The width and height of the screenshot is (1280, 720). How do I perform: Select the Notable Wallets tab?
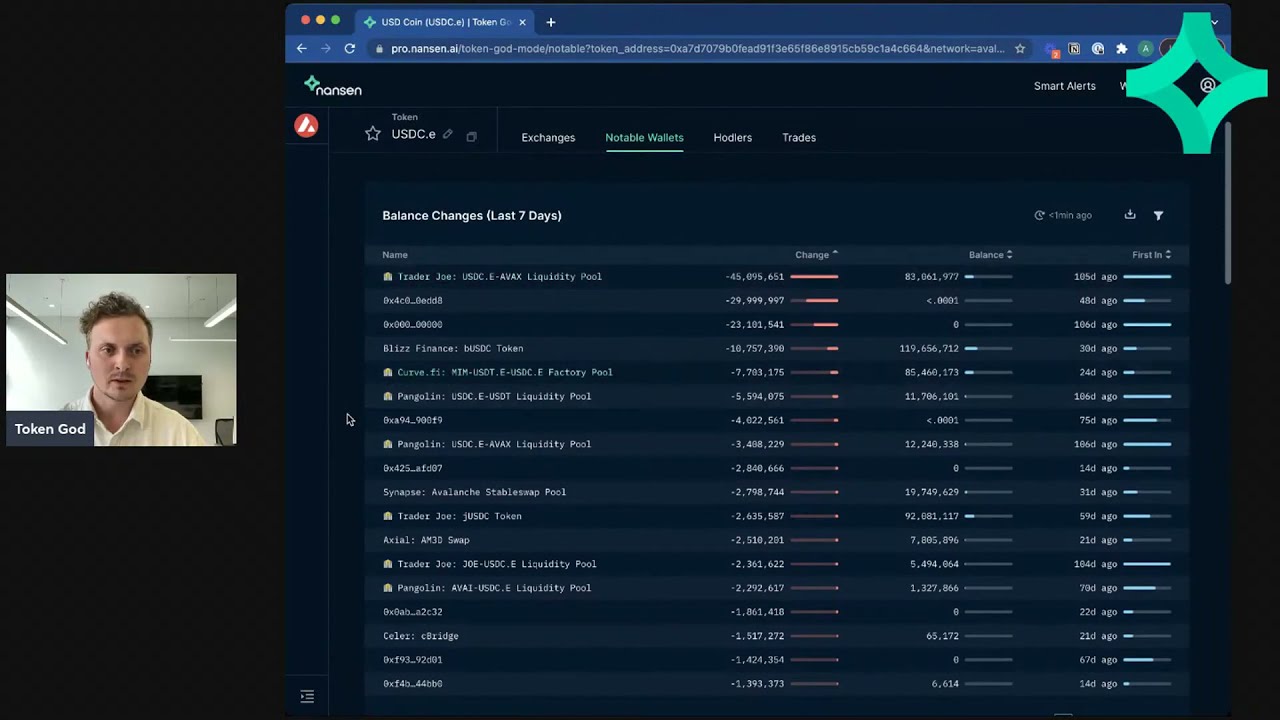pyautogui.click(x=644, y=138)
